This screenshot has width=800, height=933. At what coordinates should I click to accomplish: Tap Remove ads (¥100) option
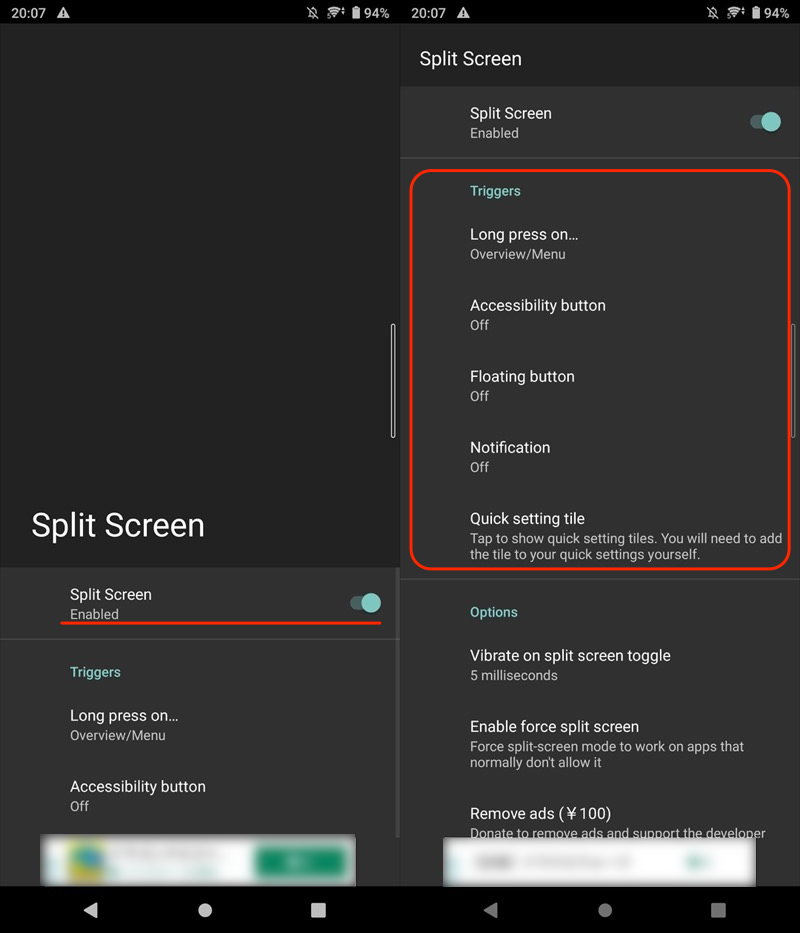click(x=600, y=820)
